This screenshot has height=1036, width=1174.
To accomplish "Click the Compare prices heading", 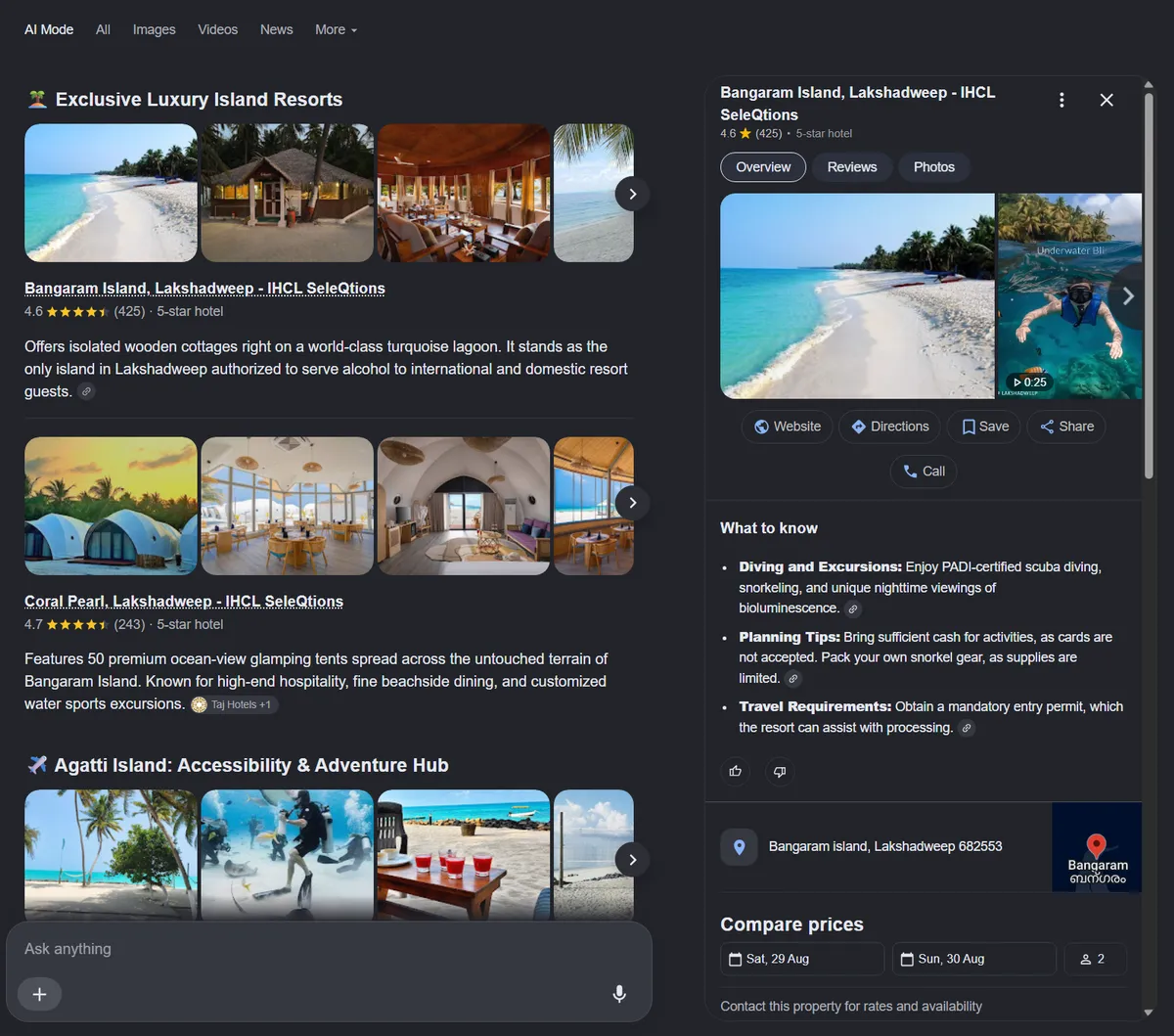I will click(791, 924).
